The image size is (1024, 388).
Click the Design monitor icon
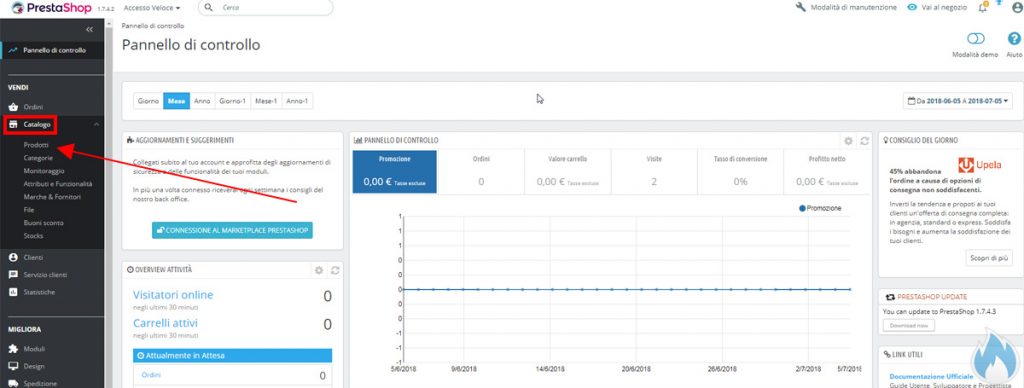pyautogui.click(x=13, y=366)
